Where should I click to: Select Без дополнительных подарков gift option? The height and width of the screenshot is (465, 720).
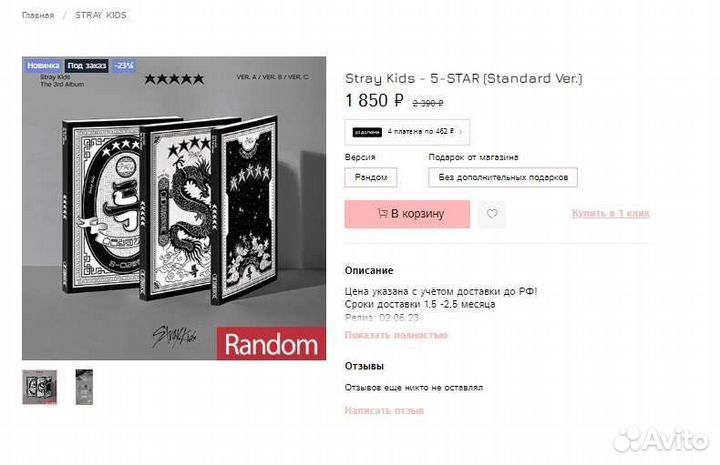[x=503, y=177]
